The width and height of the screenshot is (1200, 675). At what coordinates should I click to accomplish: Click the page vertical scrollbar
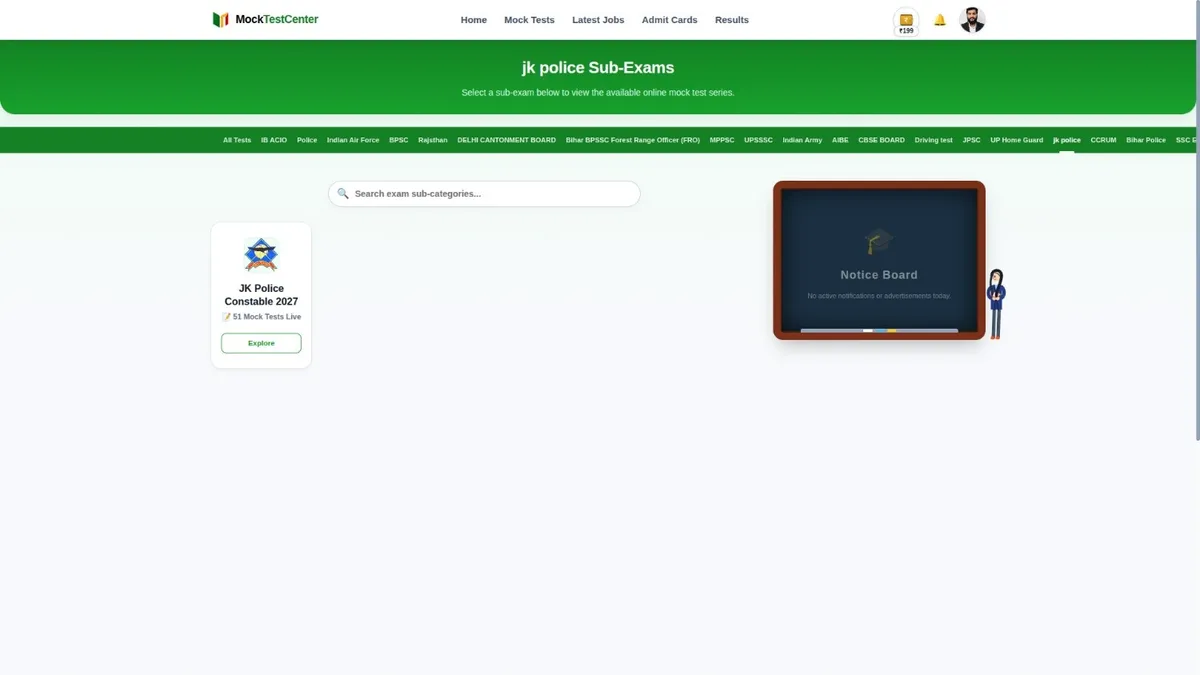coord(1197,220)
